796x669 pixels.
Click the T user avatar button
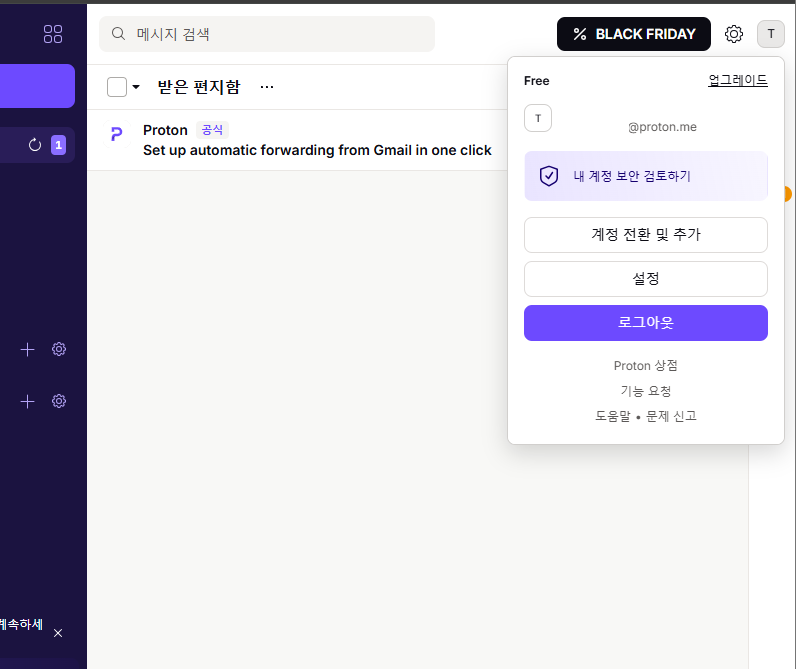[x=771, y=34]
